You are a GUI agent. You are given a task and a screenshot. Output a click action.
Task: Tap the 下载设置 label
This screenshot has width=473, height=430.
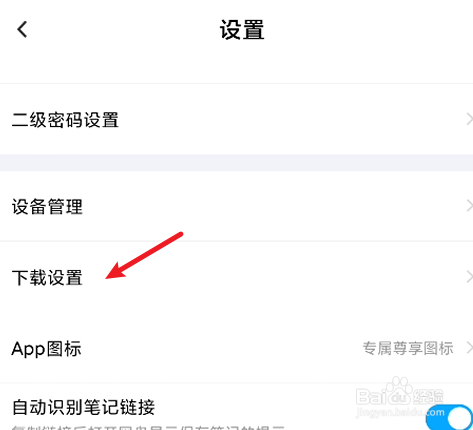click(47, 277)
